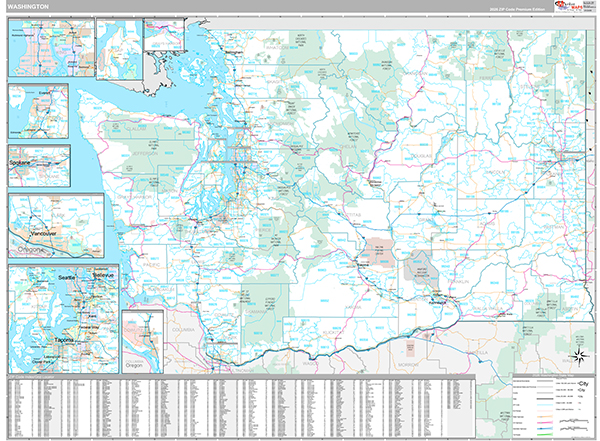Click the JEFFERSON county label

145,154
